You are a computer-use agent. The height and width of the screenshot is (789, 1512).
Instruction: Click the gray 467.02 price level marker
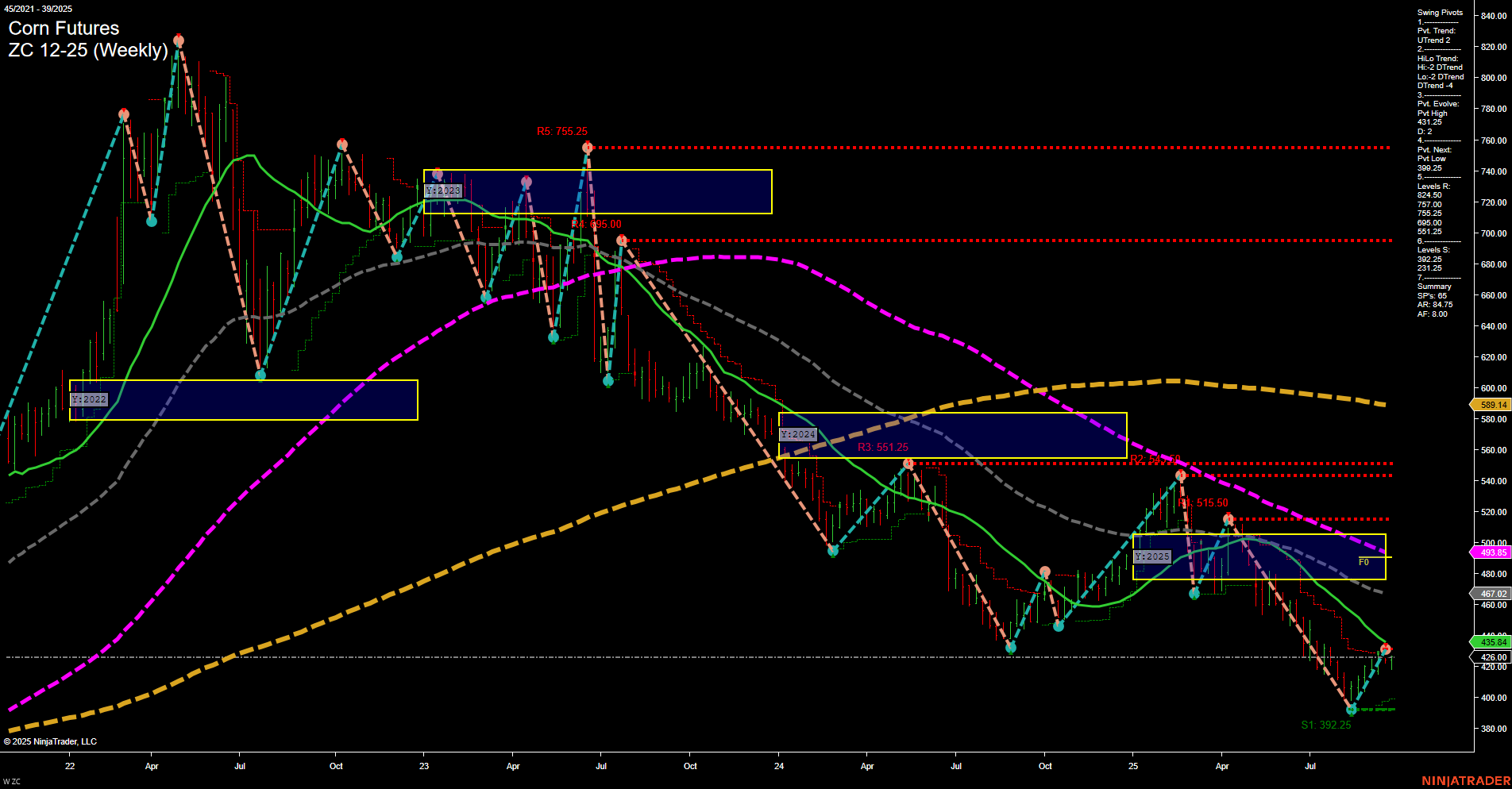point(1491,592)
